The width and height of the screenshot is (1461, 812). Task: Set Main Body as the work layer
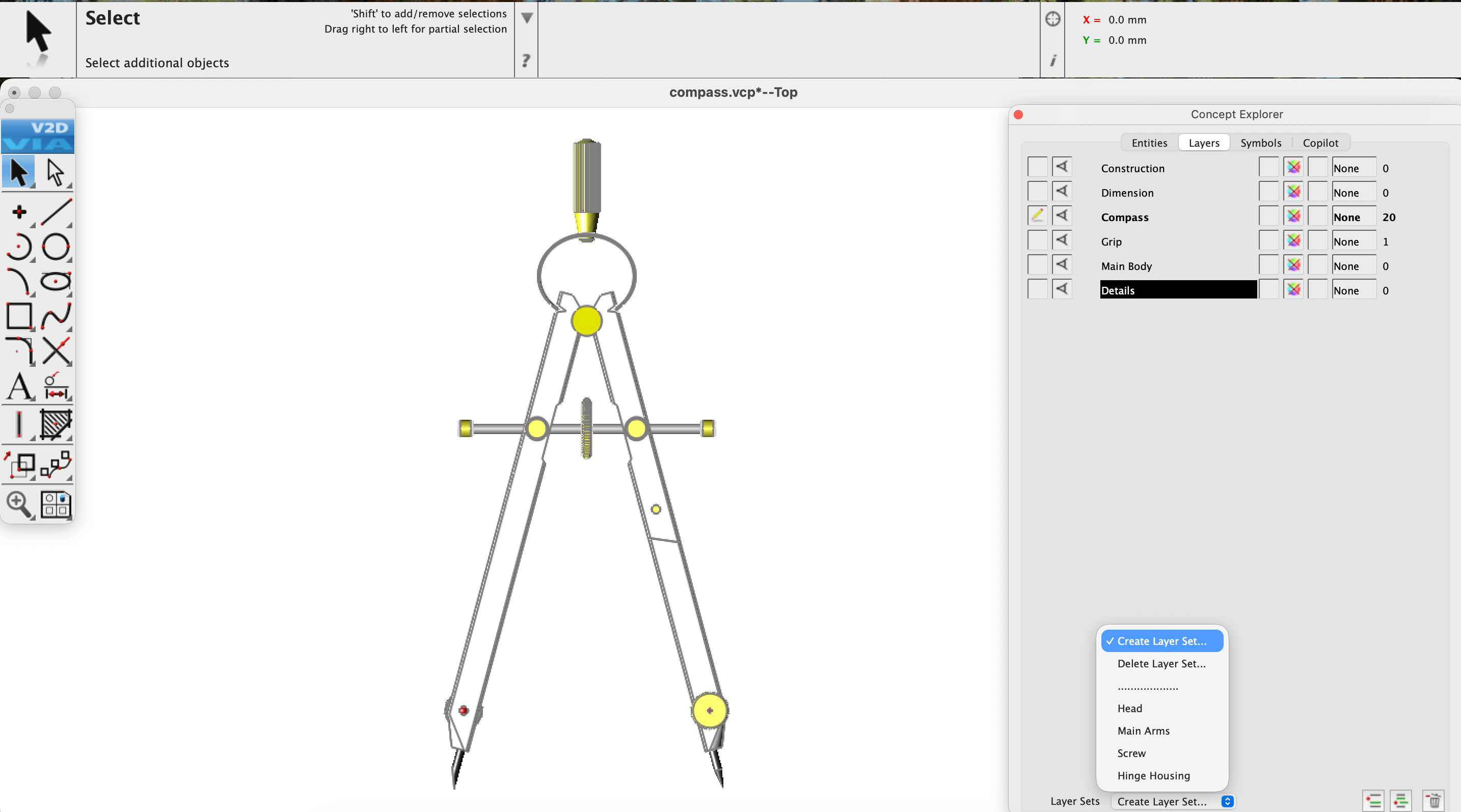click(1037, 265)
